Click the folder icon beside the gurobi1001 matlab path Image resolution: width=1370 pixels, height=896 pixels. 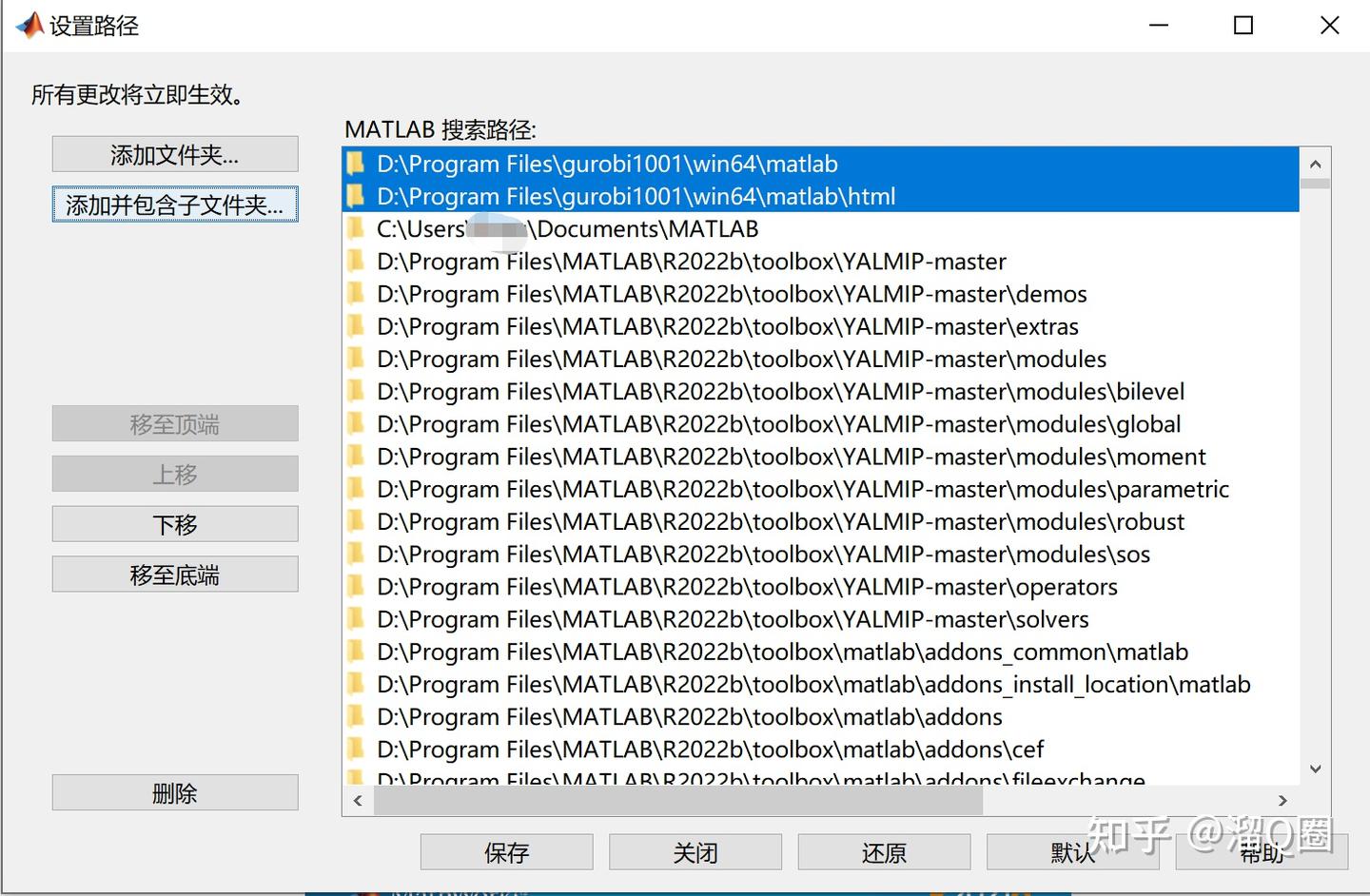click(355, 163)
